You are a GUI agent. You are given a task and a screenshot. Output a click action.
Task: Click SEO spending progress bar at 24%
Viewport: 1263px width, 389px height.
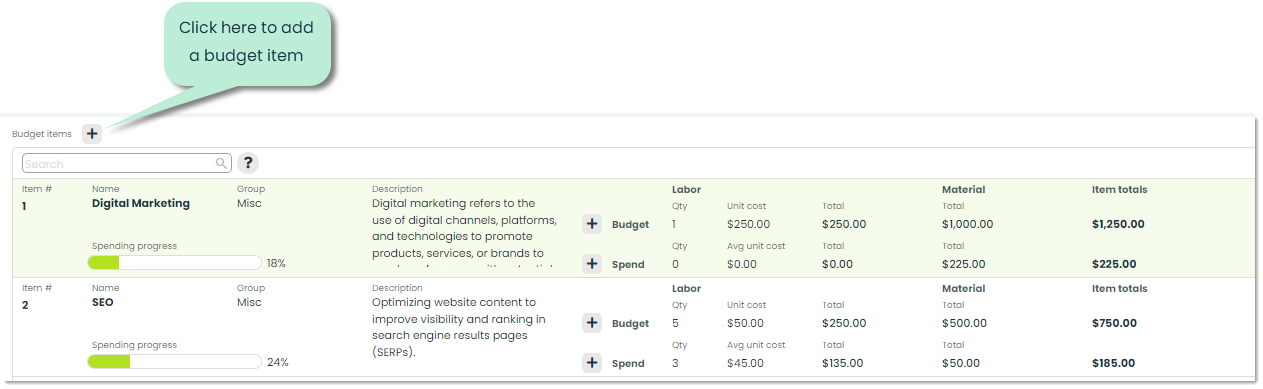click(x=174, y=362)
